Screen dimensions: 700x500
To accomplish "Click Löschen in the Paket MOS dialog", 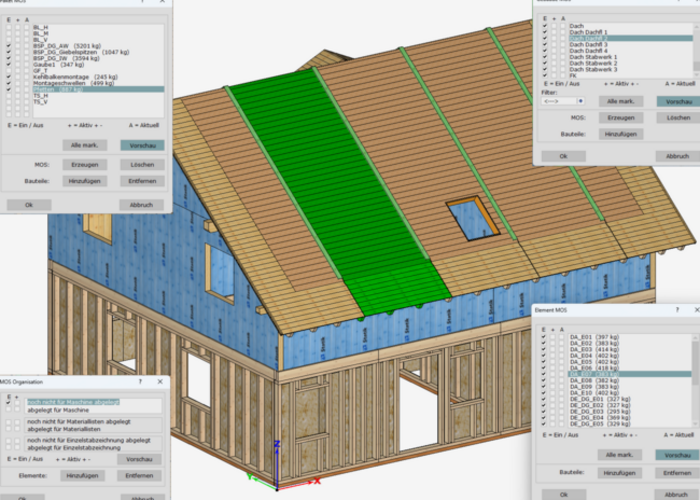I will 142,165.
